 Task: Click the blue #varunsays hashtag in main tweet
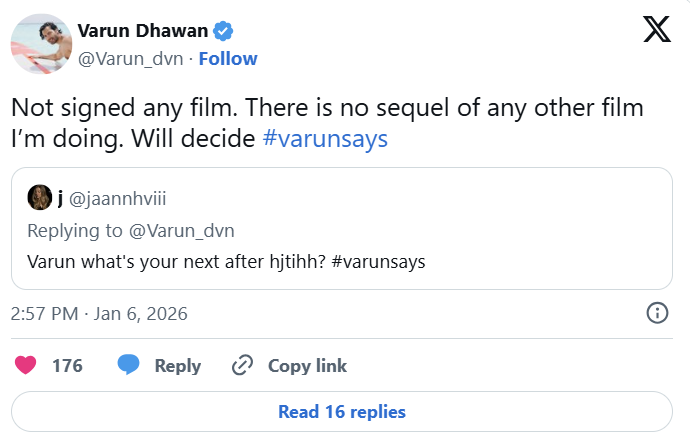324,139
